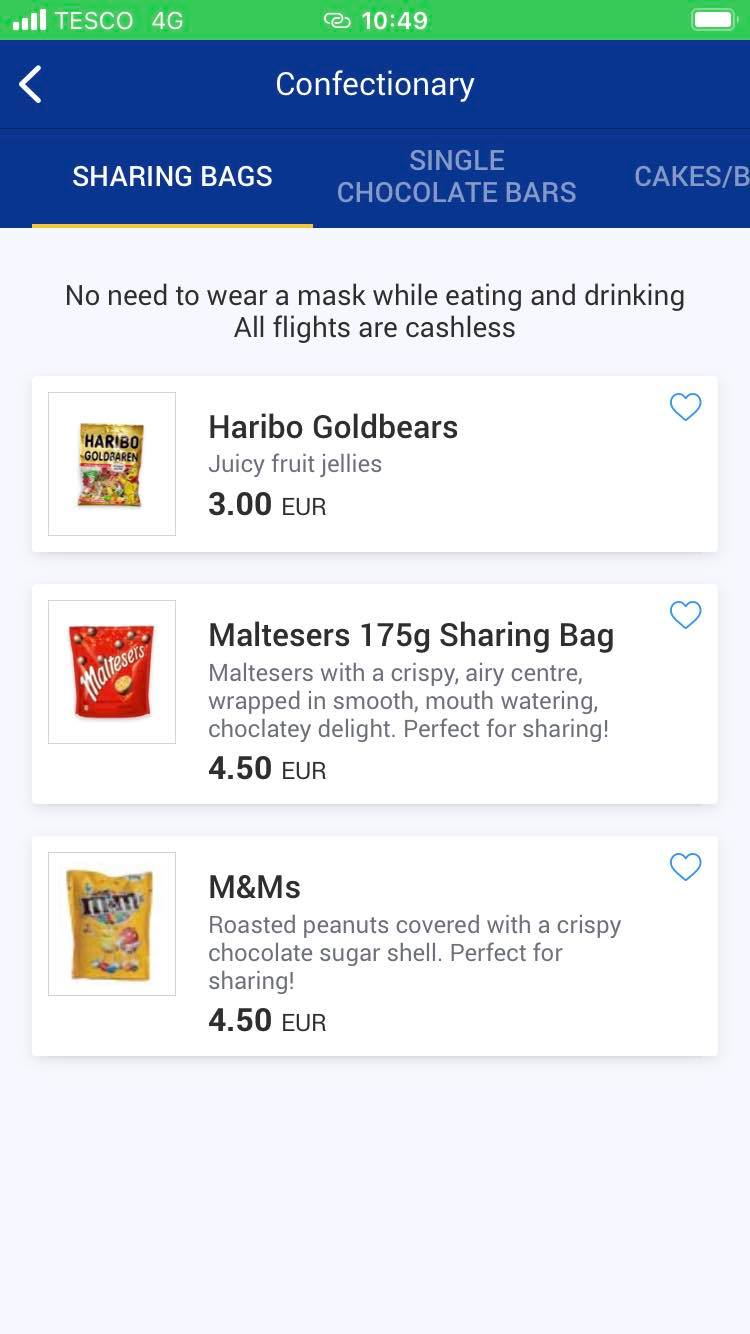
Task: Favorite Haribo Goldbears with heart icon
Action: coord(685,407)
